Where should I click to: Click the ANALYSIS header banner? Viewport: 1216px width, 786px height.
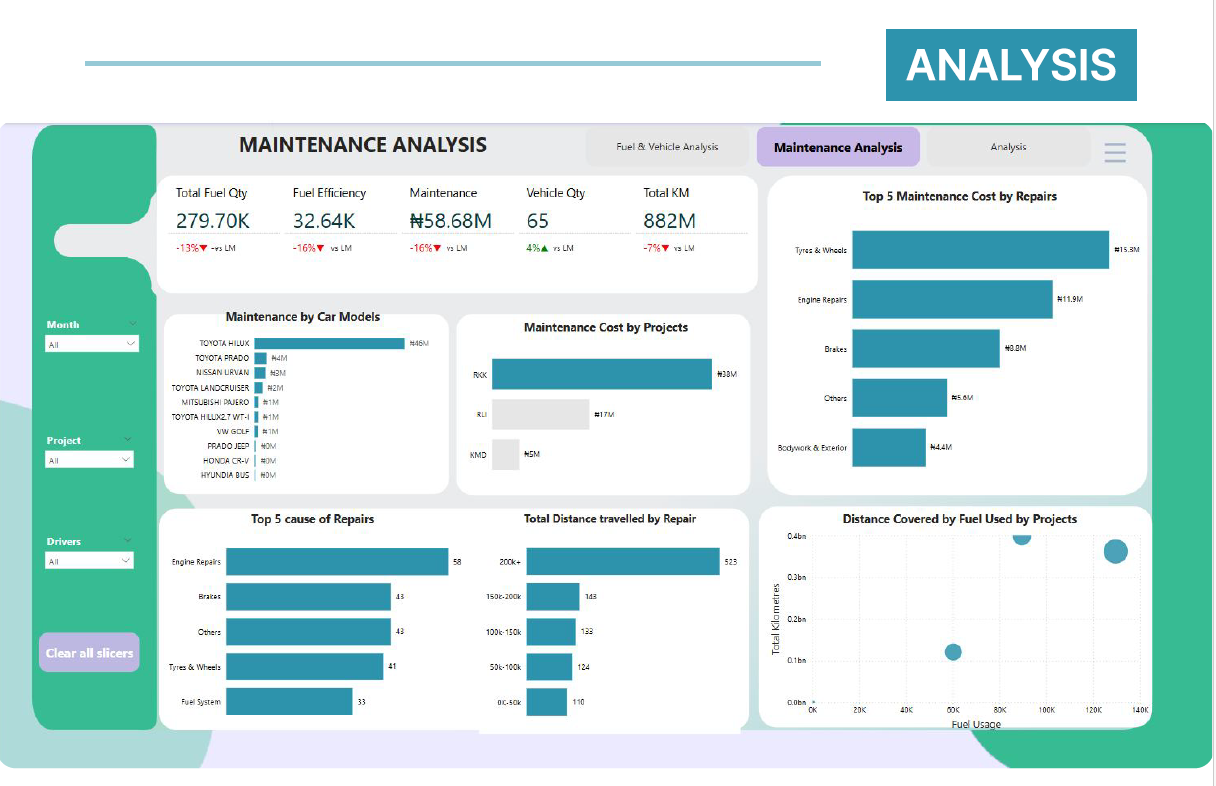(x=1011, y=65)
